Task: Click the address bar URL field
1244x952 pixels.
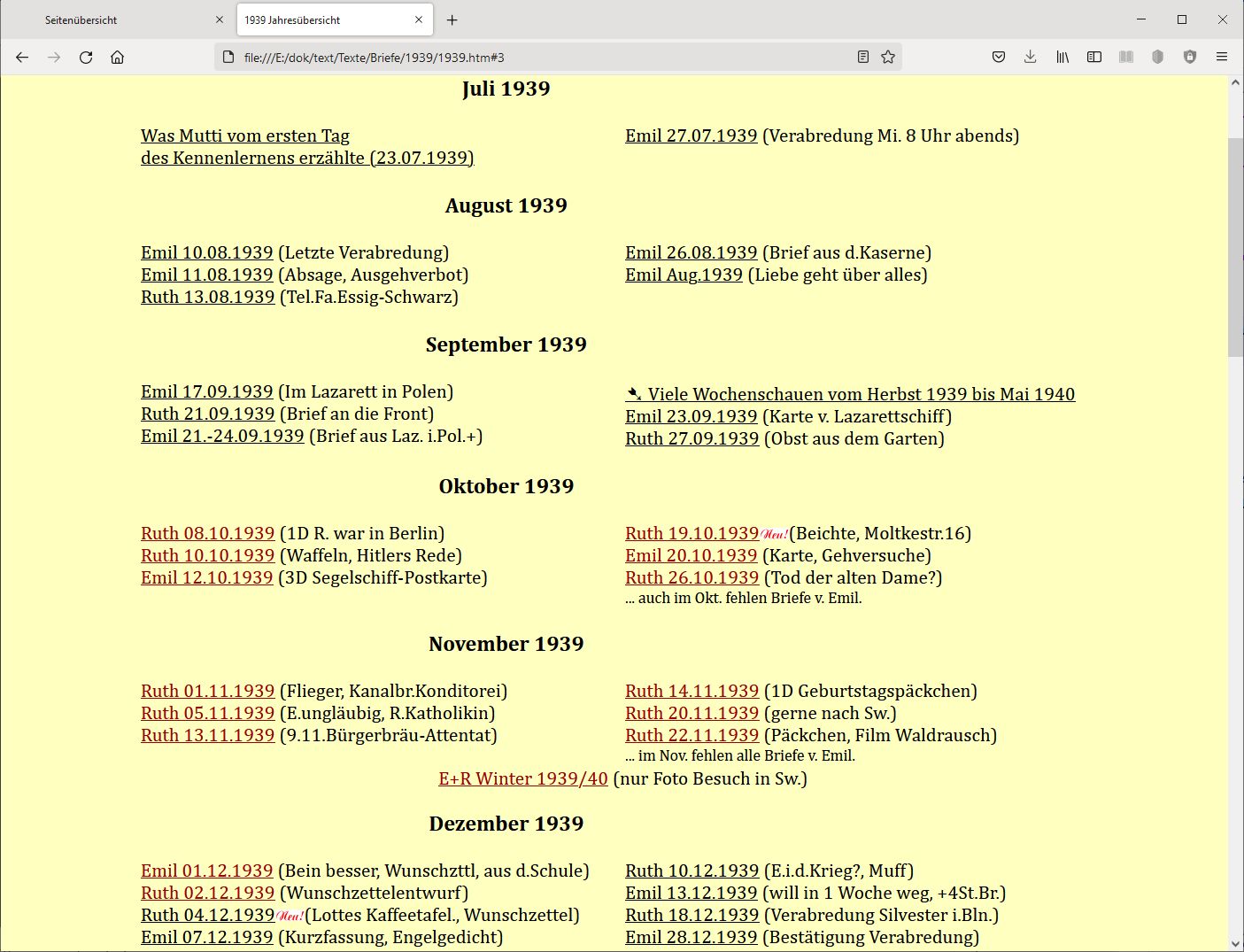Action: tap(531, 58)
